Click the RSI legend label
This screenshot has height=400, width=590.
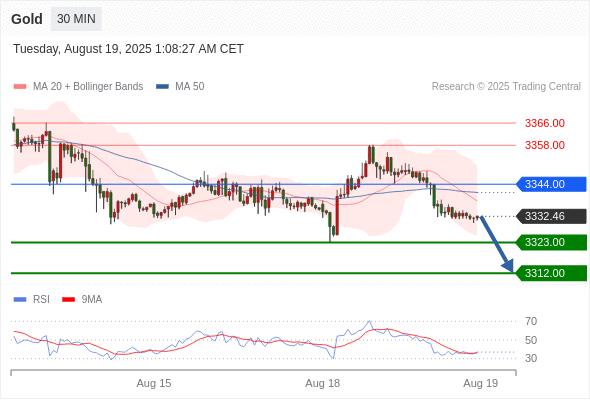41,300
